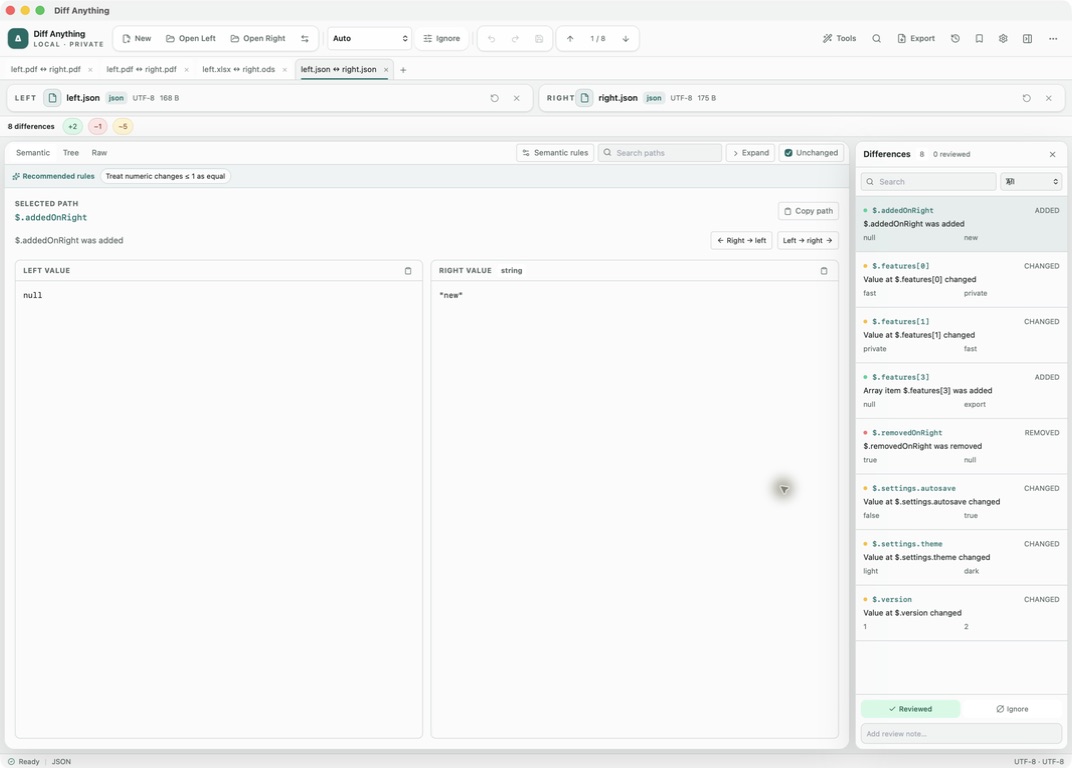Click the file icon beside right.json
This screenshot has width=1072, height=768.
coord(585,98)
